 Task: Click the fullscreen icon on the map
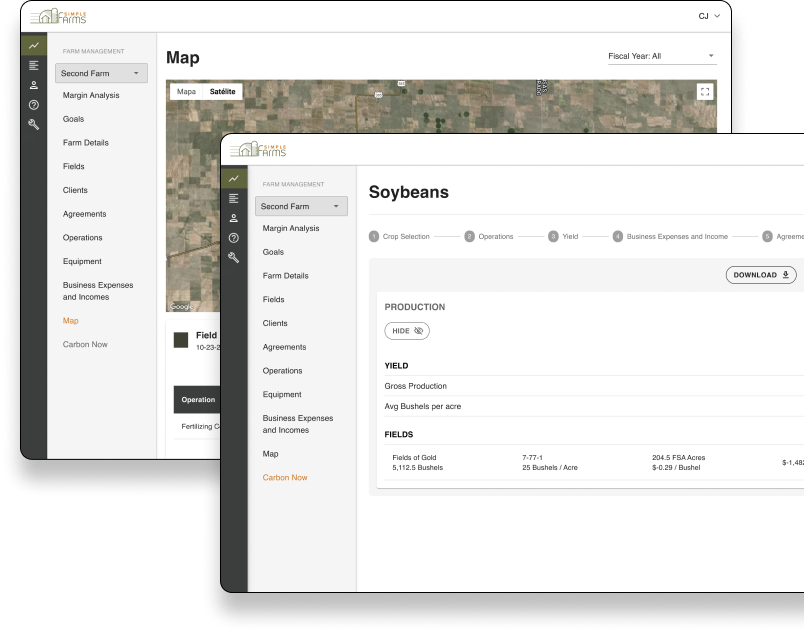click(x=704, y=92)
